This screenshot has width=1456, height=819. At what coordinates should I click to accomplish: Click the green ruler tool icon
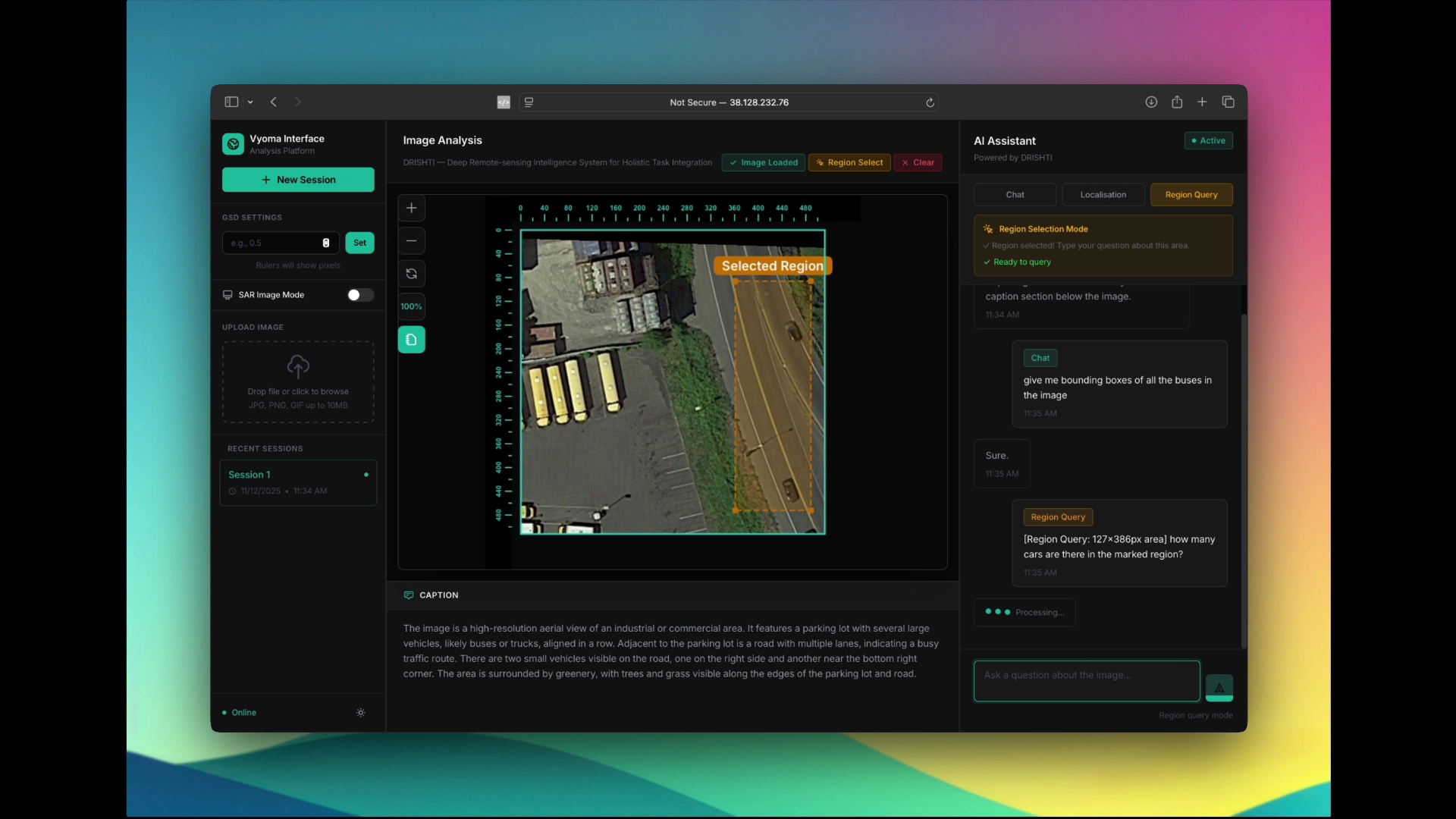click(x=411, y=340)
